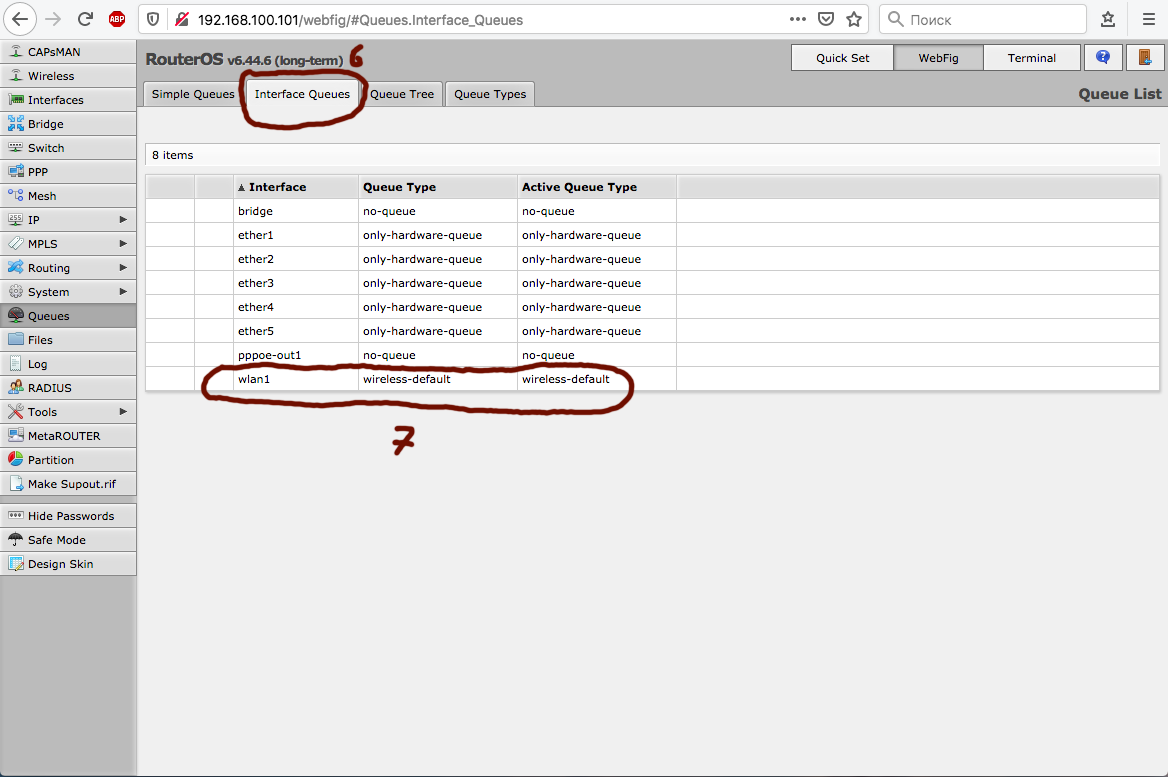Viewport: 1168px width, 777px height.
Task: Open the ether2 interface queue
Action: [653, 259]
